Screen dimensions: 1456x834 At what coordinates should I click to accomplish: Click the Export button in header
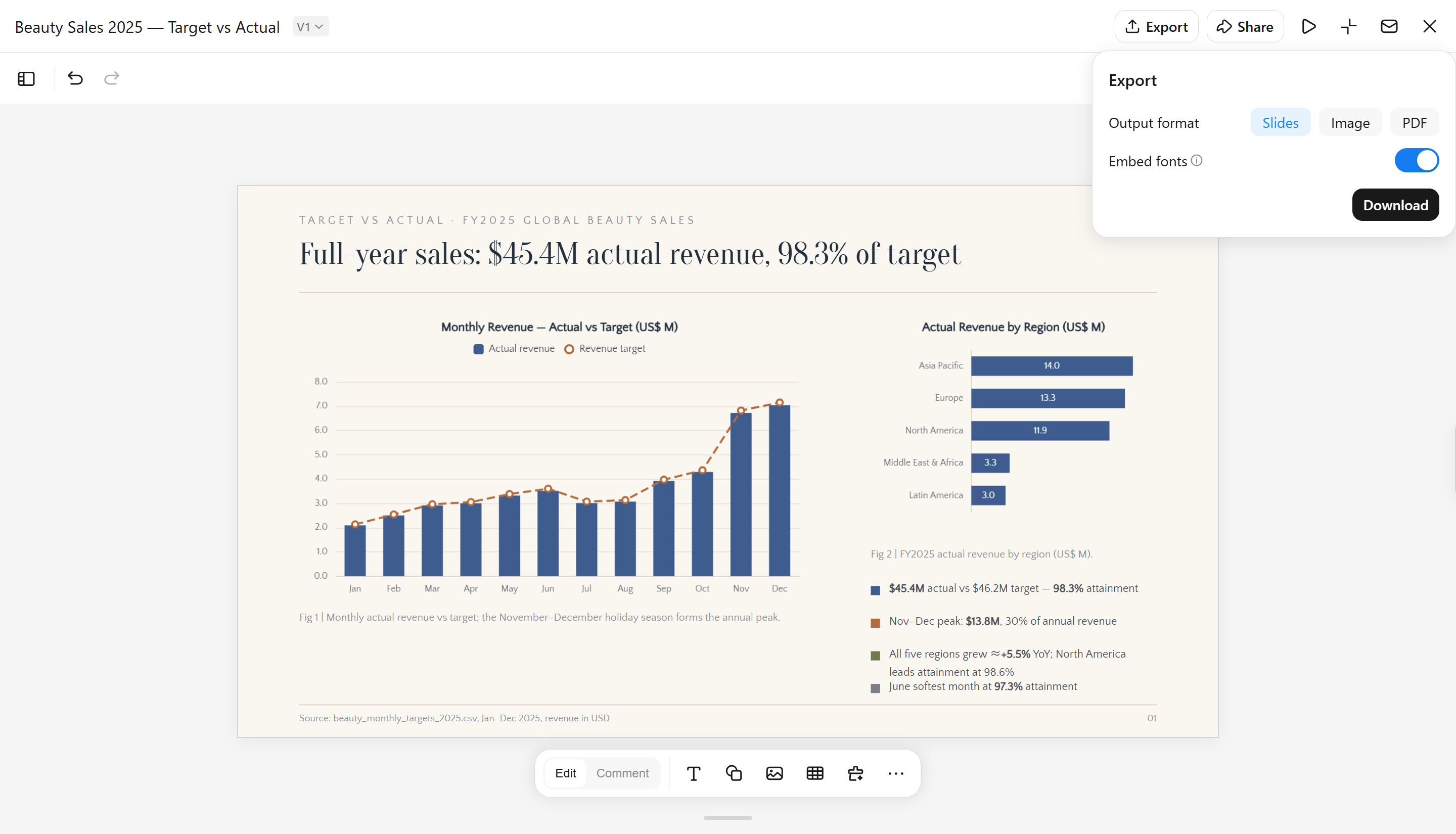pyautogui.click(x=1156, y=26)
